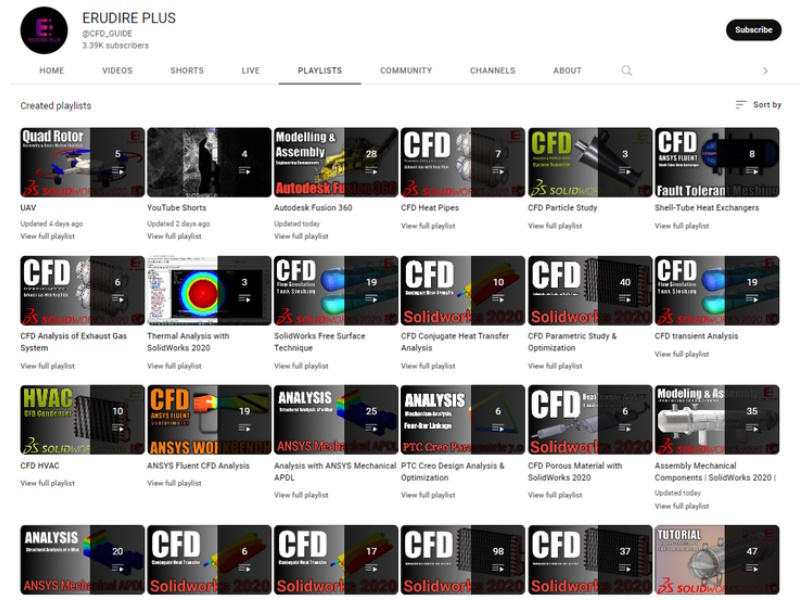Go to the SHORTS tab

tap(187, 71)
